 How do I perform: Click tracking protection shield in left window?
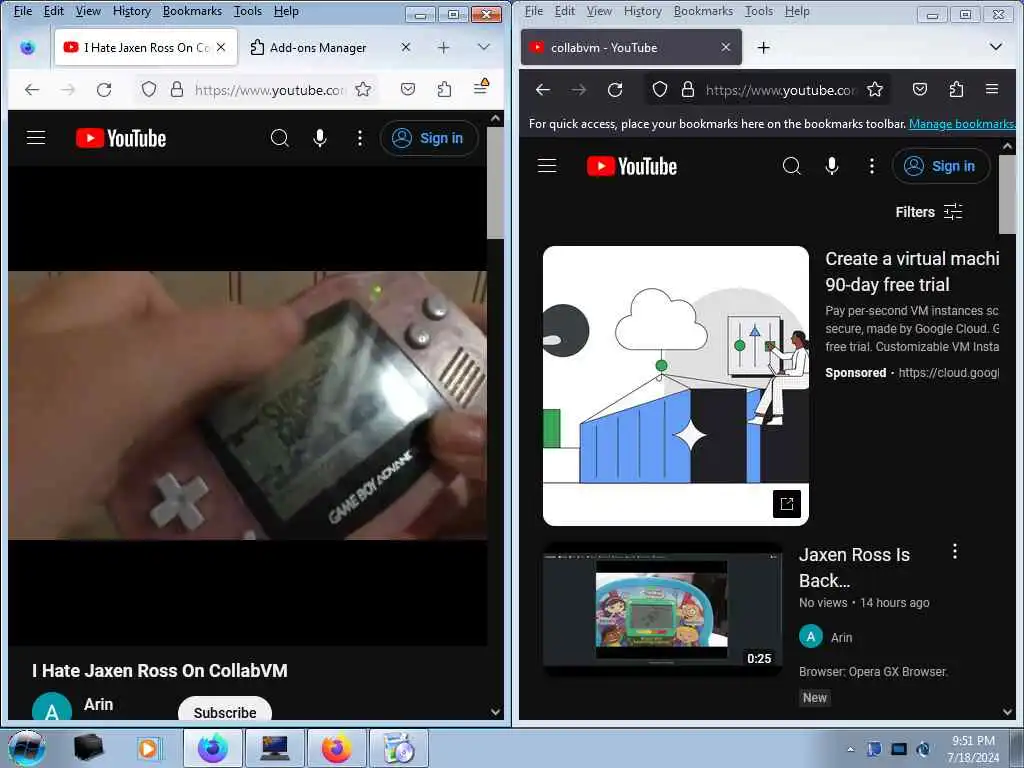149,89
